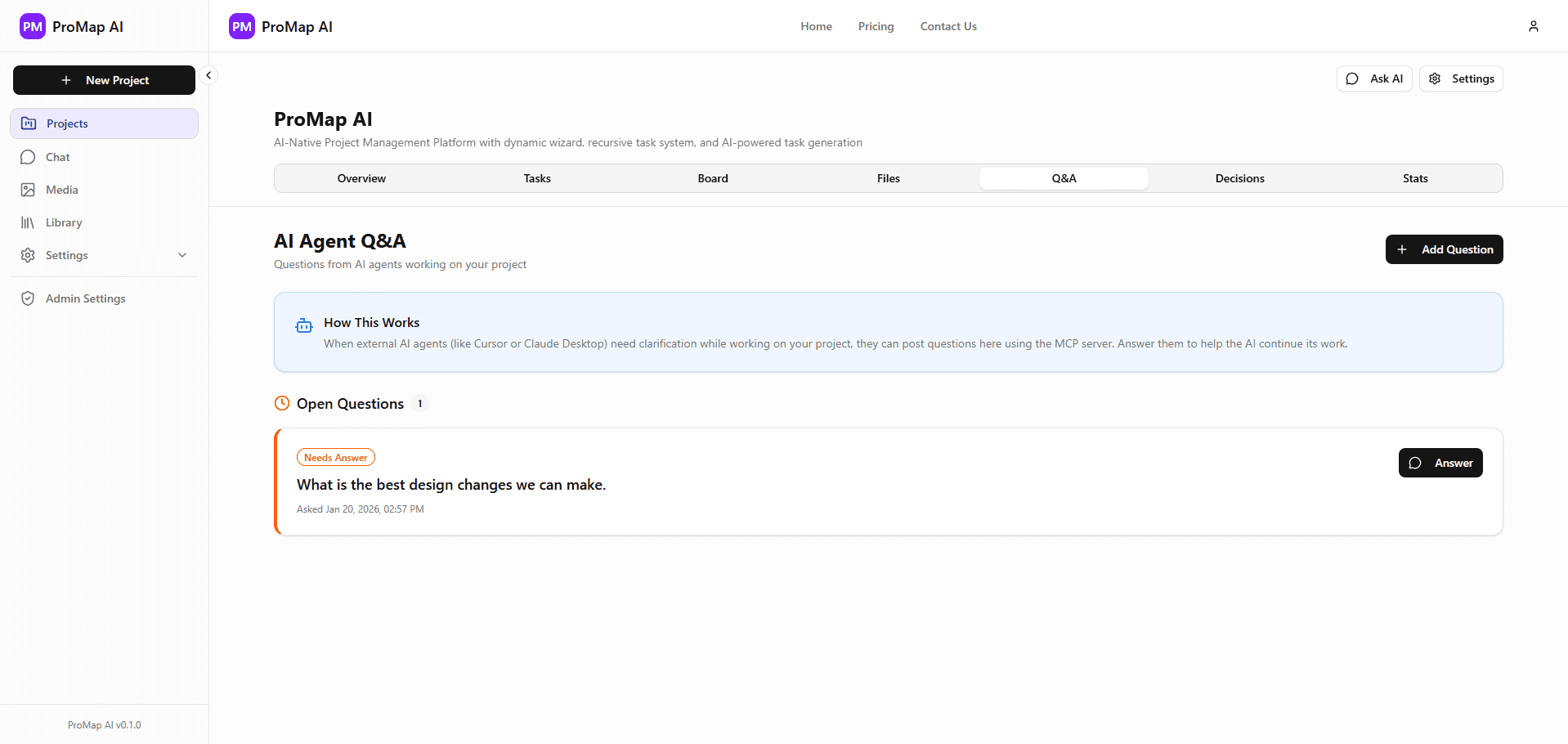Click the Needs Answer status badge
This screenshot has height=744, width=1568.
[335, 456]
